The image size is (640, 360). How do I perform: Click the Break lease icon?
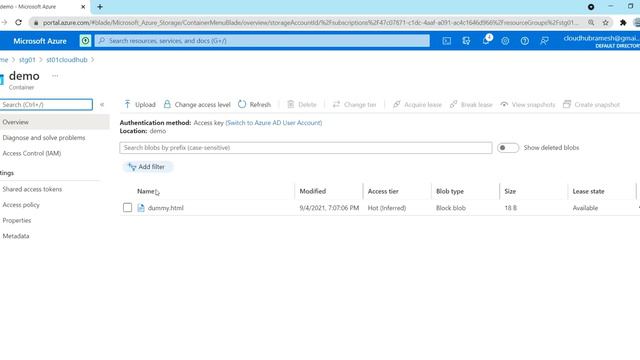(453, 104)
